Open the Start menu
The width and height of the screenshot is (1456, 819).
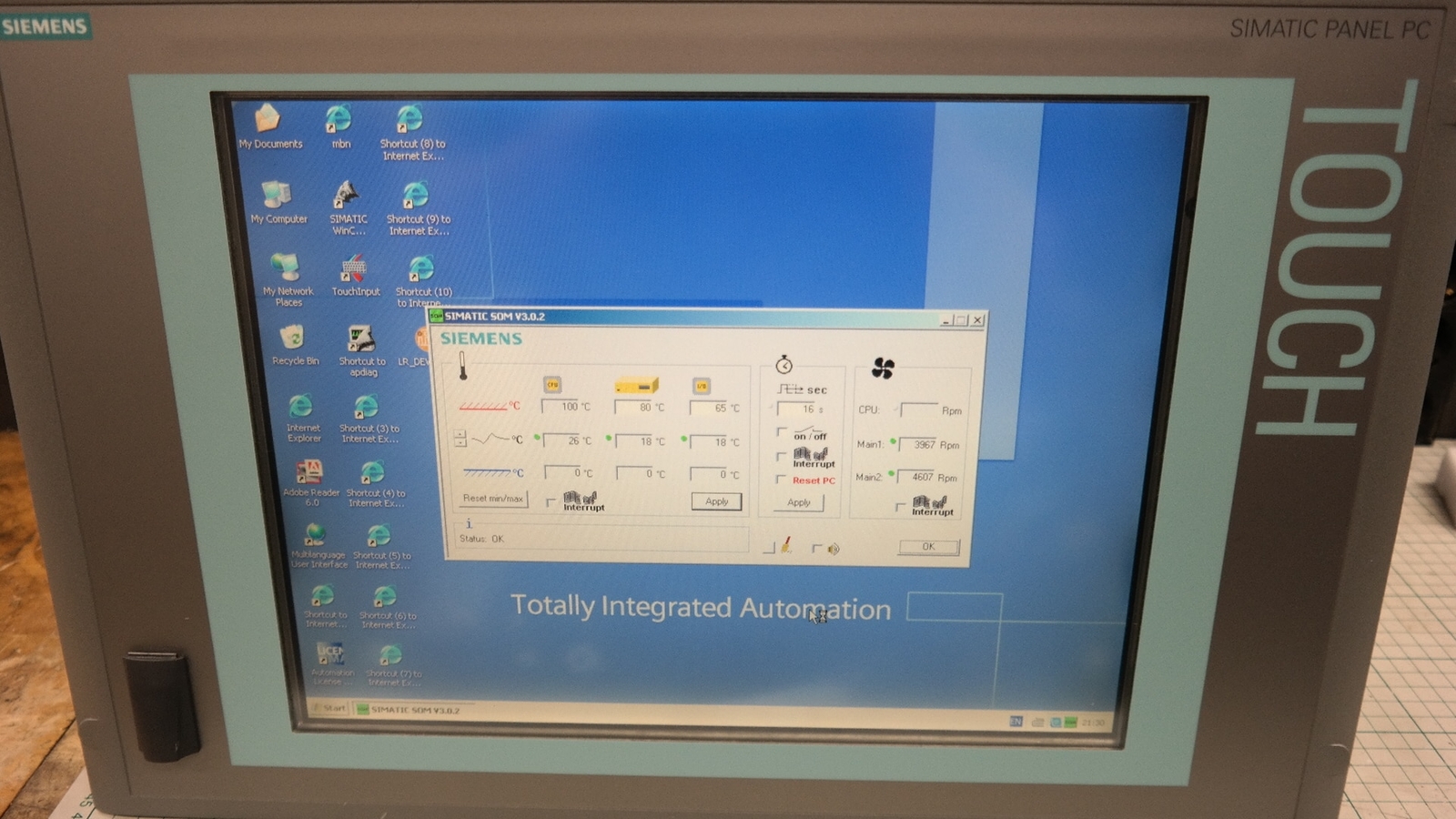(x=329, y=708)
